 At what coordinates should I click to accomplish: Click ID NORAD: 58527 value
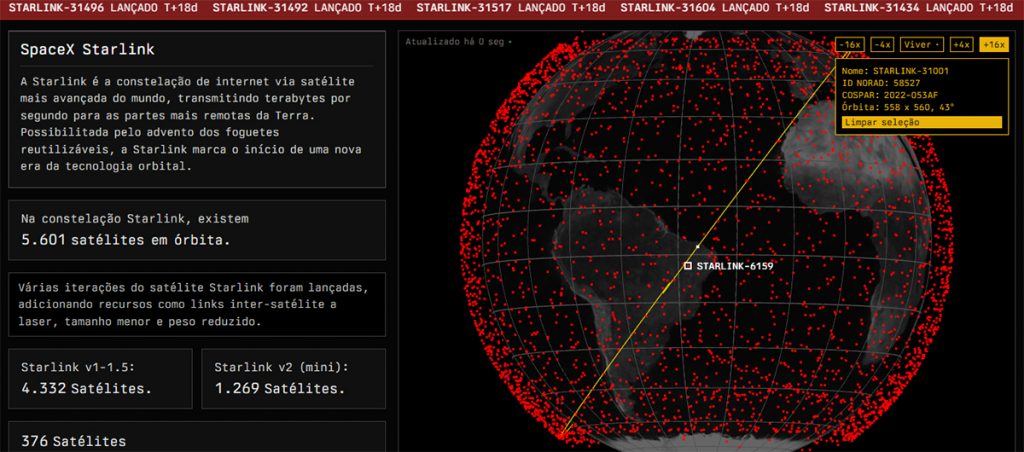881,83
